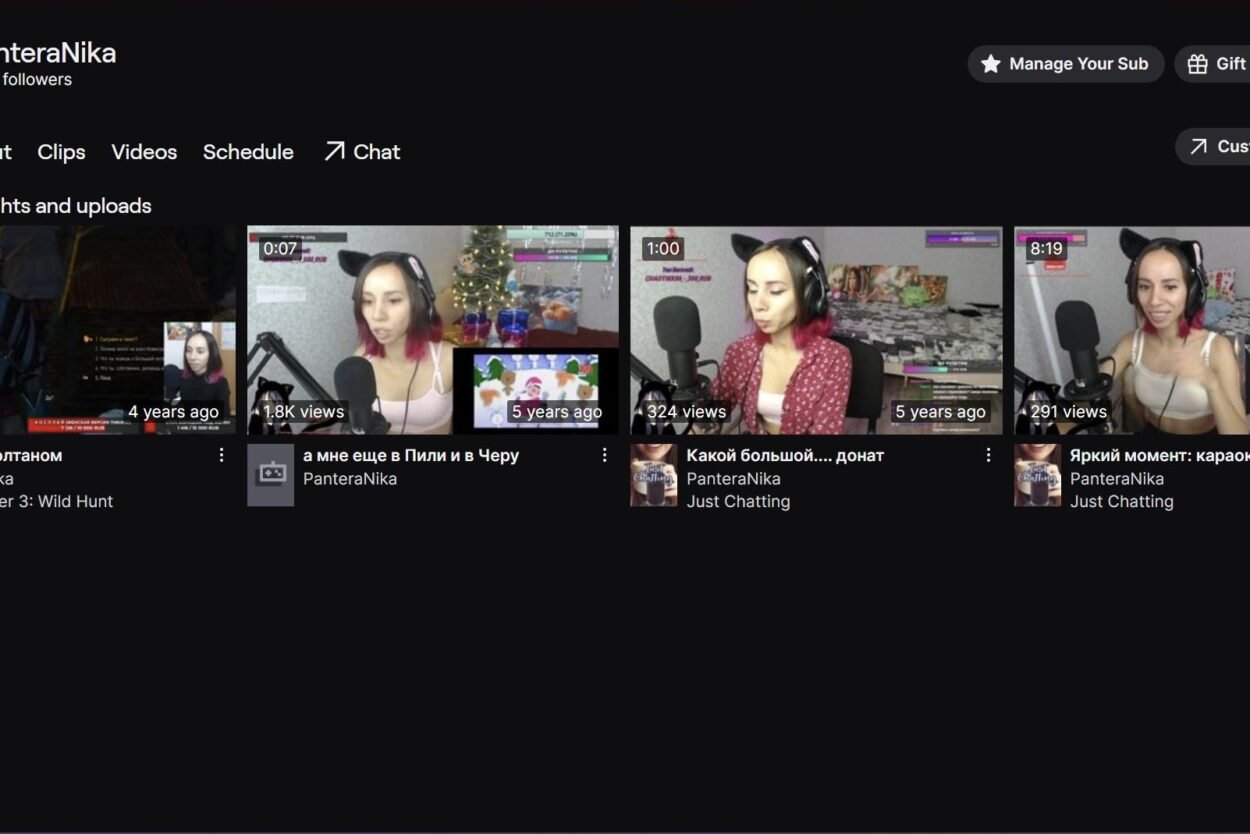Play the thumbnail labeled 4 years ago
The height and width of the screenshot is (834, 1250).
[118, 330]
